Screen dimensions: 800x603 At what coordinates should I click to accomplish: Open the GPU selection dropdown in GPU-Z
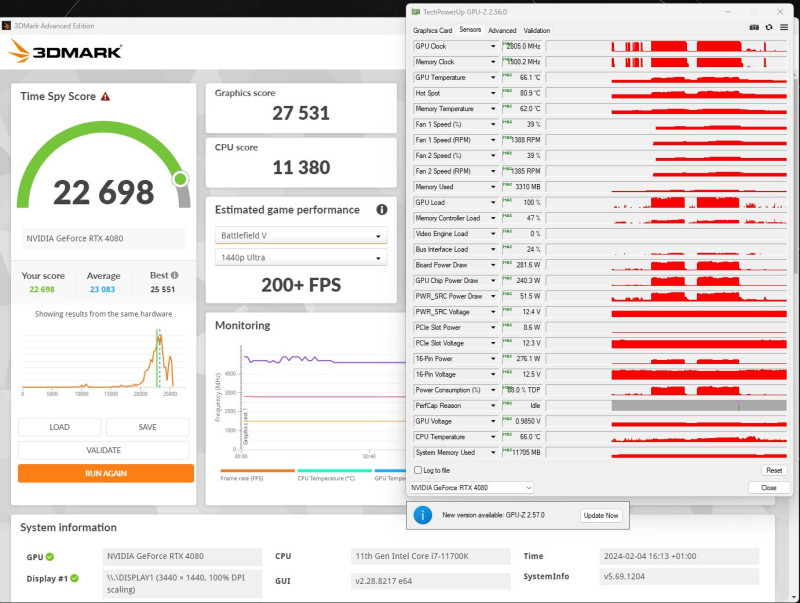click(x=471, y=488)
